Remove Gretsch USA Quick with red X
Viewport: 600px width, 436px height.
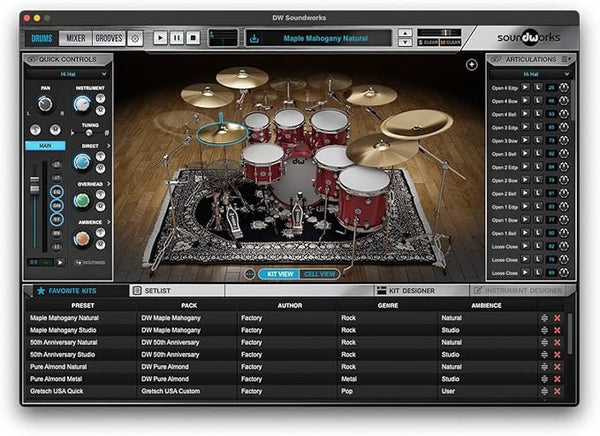tap(557, 391)
